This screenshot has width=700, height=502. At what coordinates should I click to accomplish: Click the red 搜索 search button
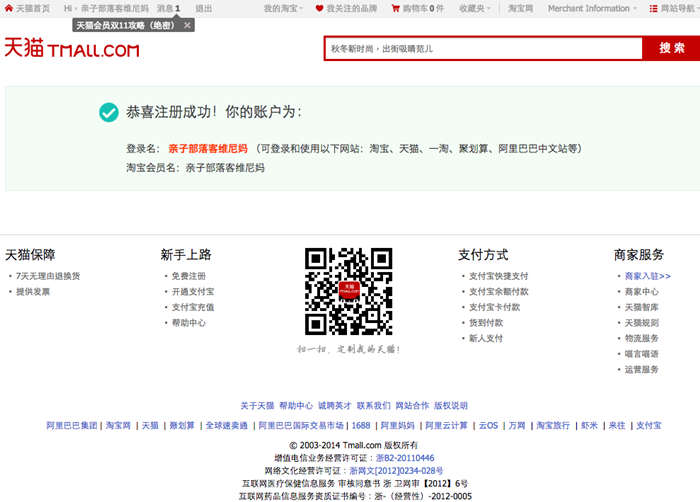[671, 48]
